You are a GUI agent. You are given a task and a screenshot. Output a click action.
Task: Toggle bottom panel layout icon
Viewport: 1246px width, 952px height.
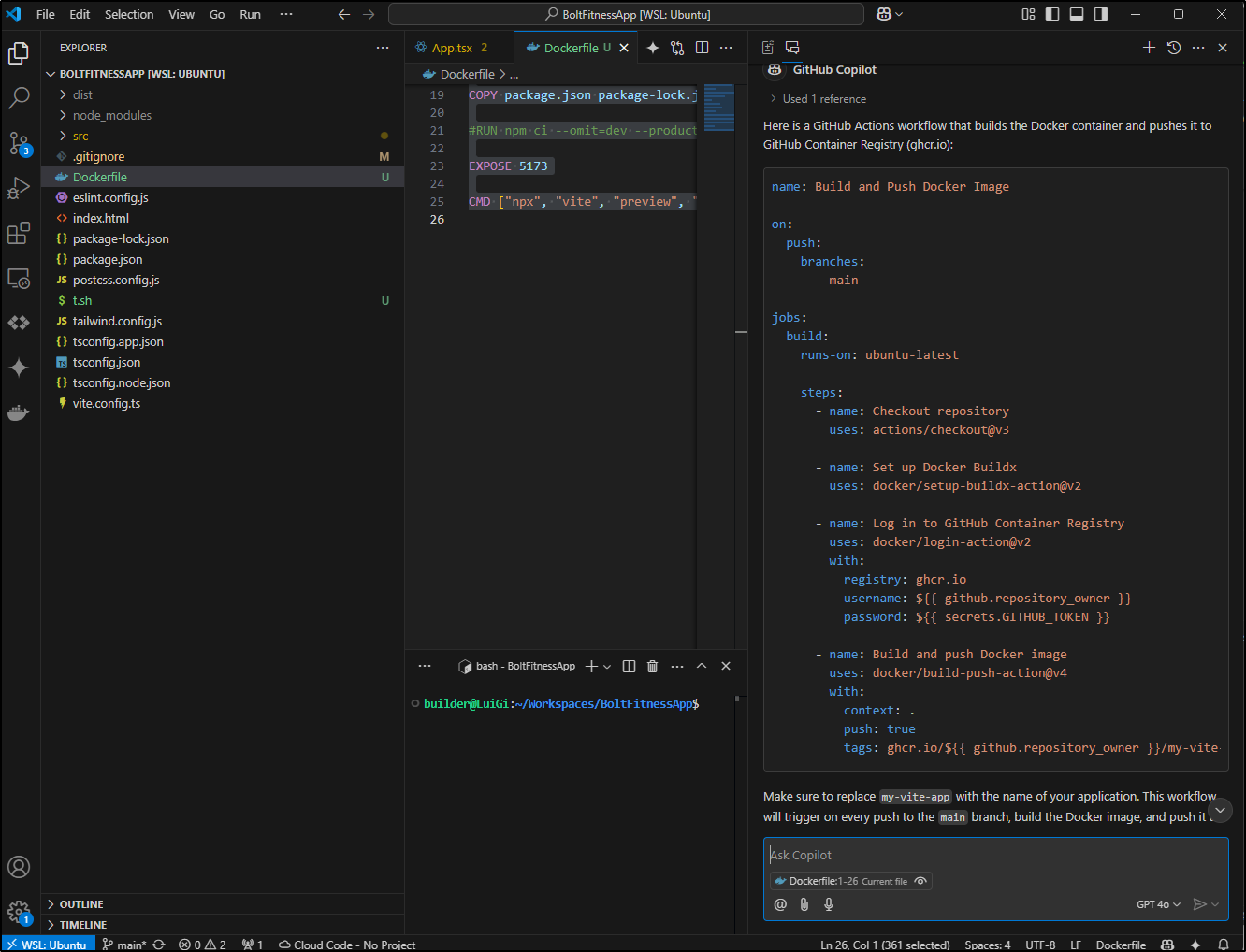point(1077,14)
